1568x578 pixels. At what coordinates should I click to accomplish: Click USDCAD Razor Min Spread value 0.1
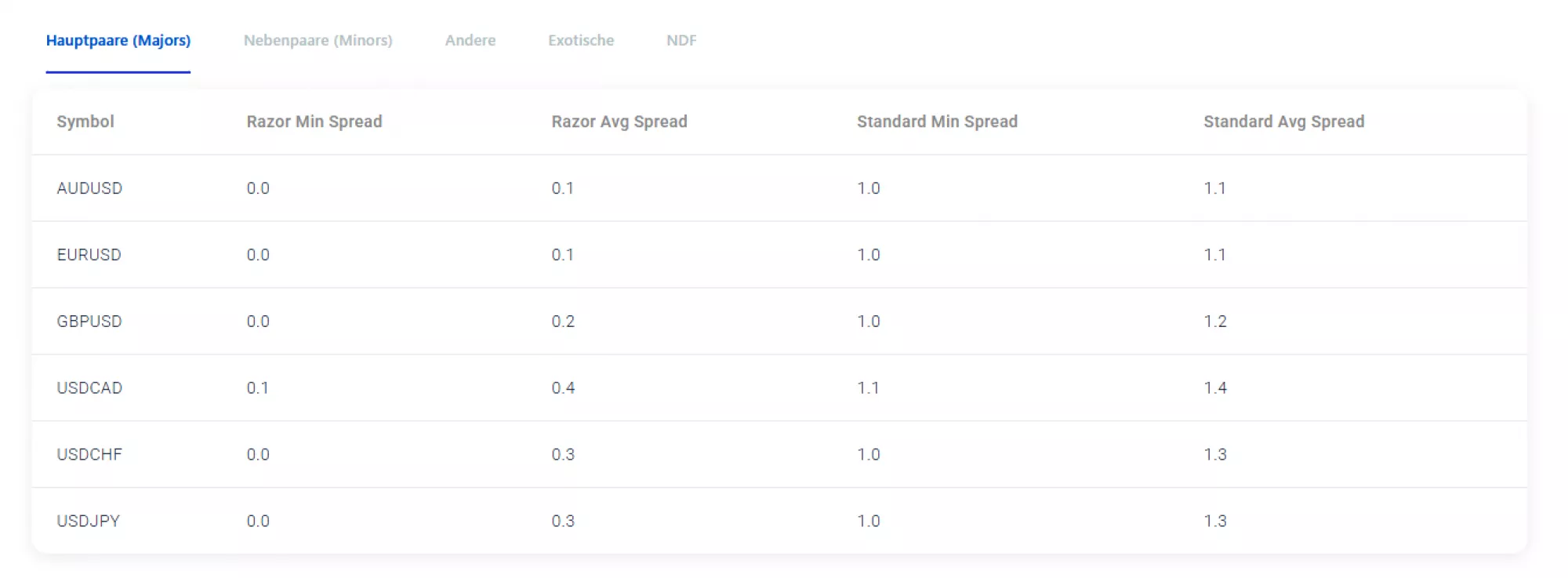point(257,388)
